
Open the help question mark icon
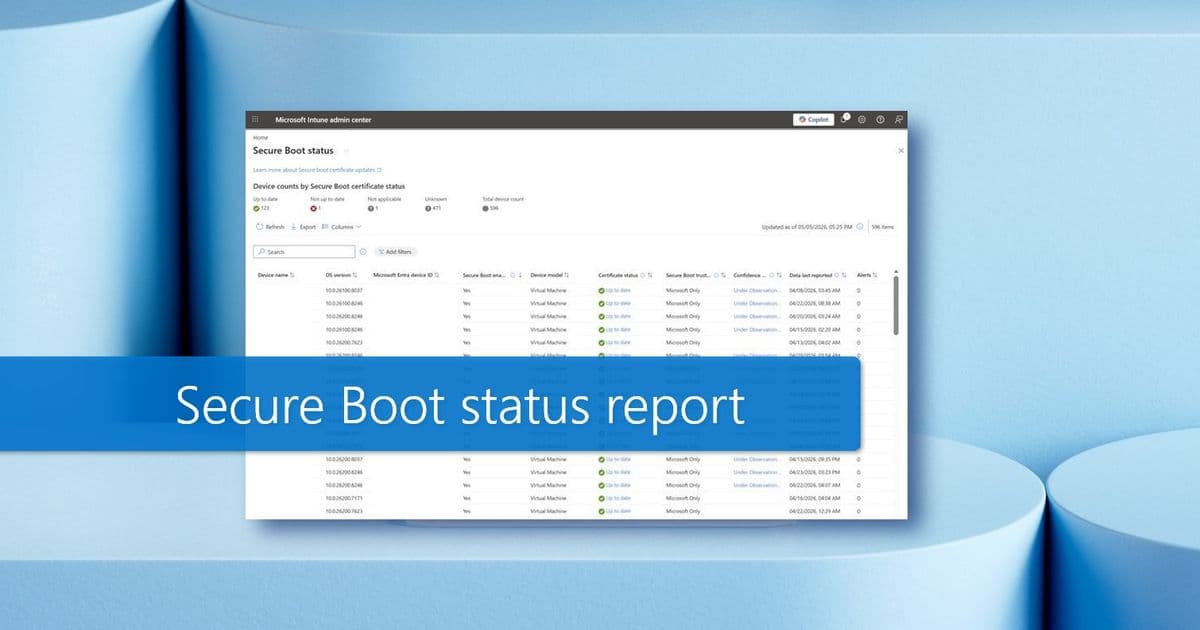880,119
